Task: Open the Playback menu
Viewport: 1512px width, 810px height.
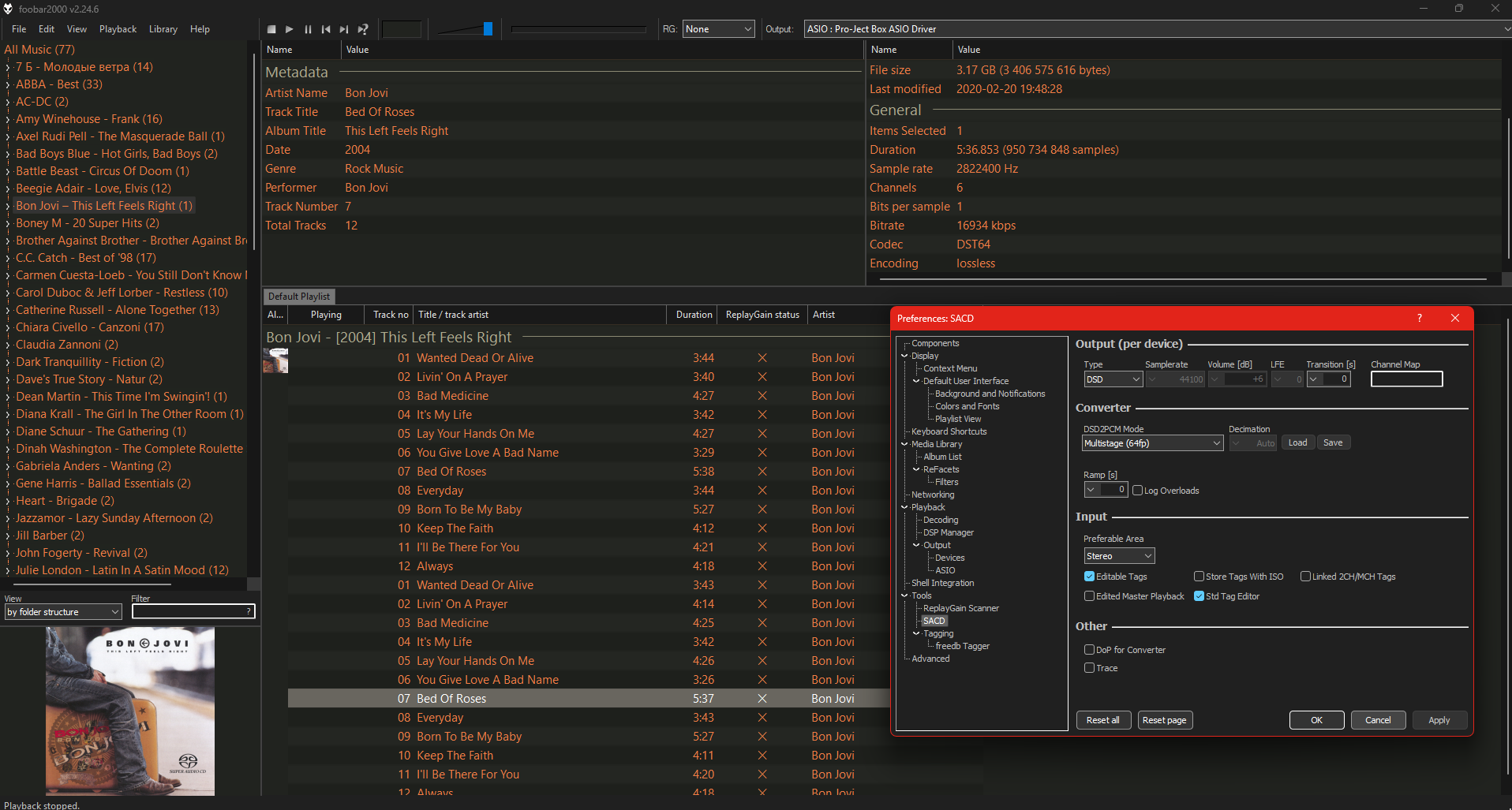Action: 118,29
